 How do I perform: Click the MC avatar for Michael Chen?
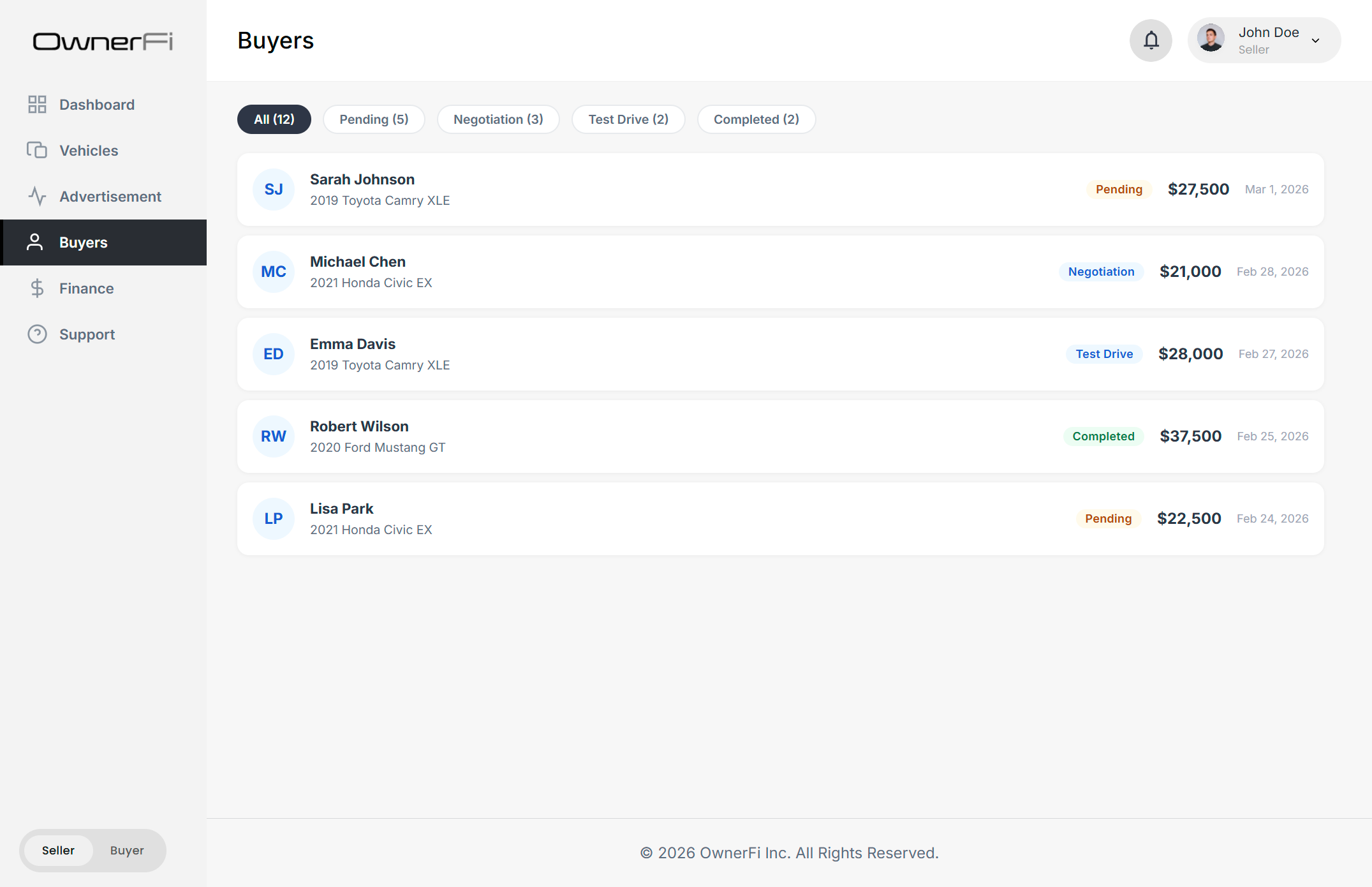point(274,272)
